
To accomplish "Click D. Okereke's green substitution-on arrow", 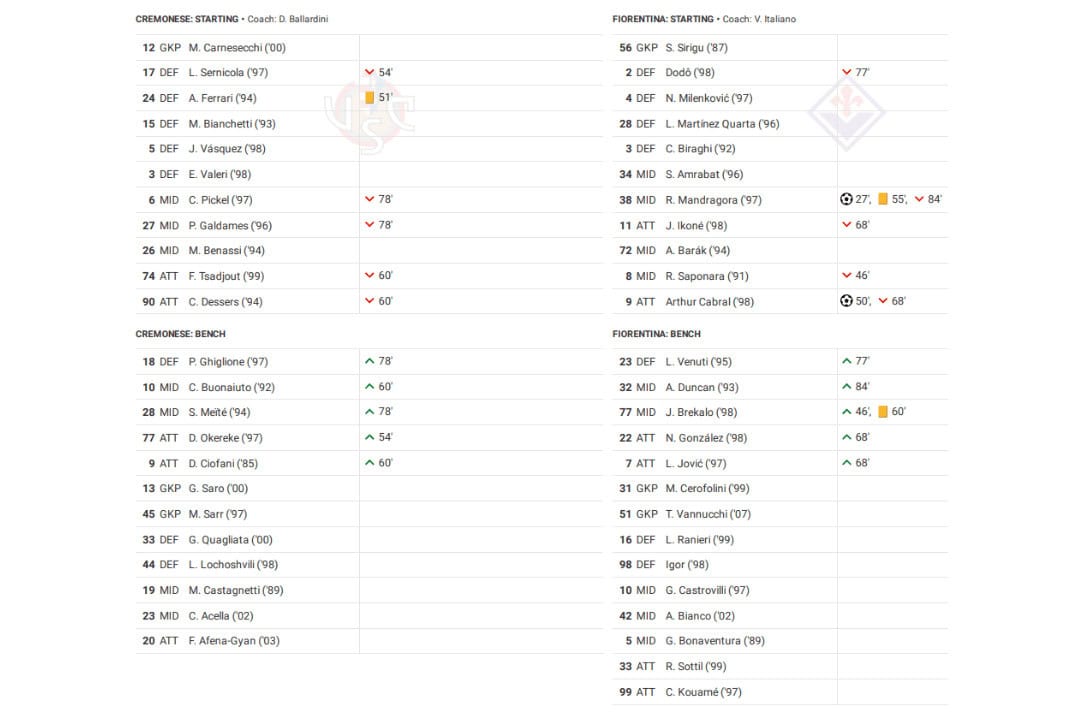I will (370, 437).
